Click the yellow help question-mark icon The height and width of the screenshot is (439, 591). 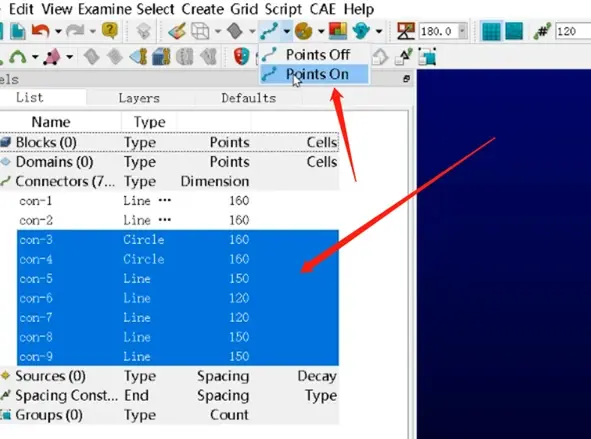(110, 31)
